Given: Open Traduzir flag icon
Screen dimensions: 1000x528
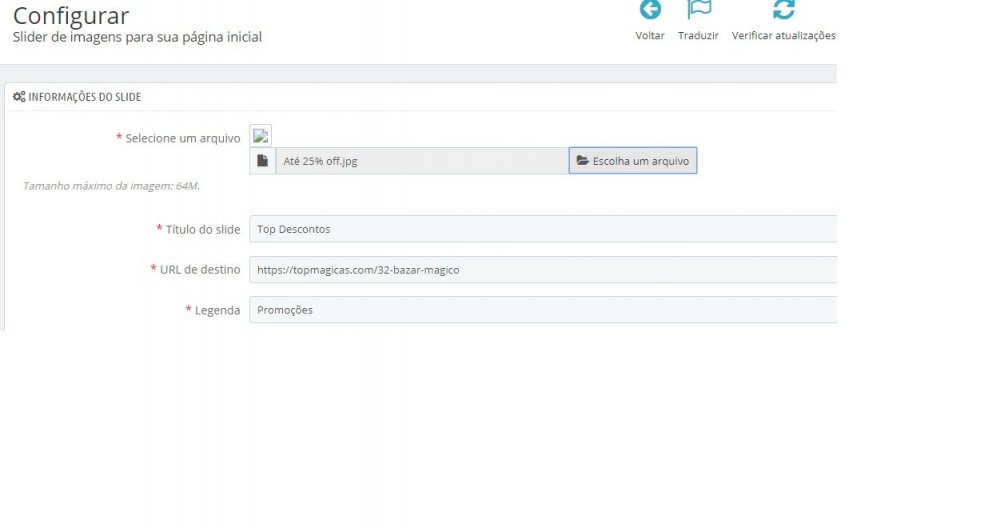Looking at the screenshot, I should [x=699, y=10].
